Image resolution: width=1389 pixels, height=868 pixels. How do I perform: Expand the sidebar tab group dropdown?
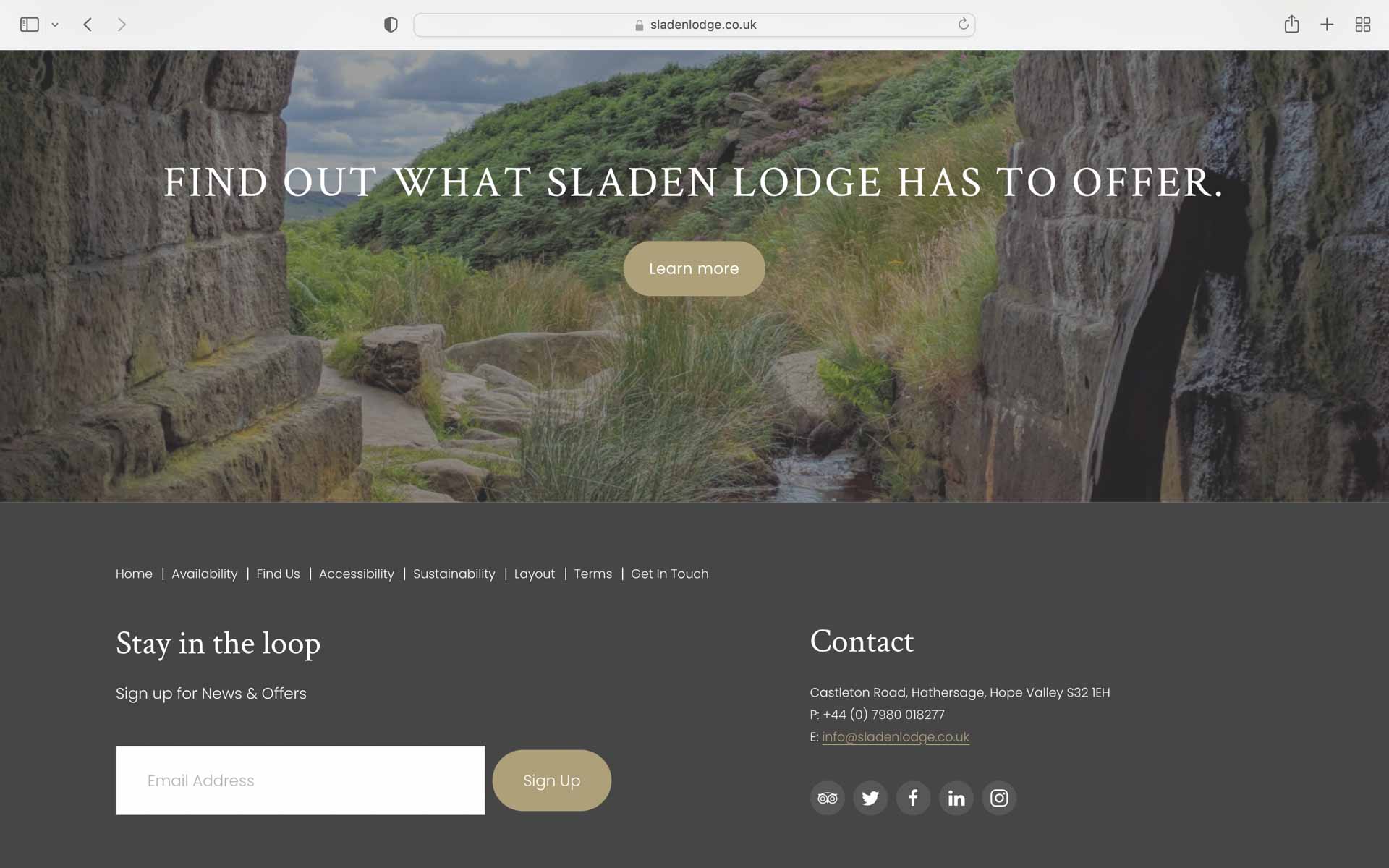click(55, 25)
